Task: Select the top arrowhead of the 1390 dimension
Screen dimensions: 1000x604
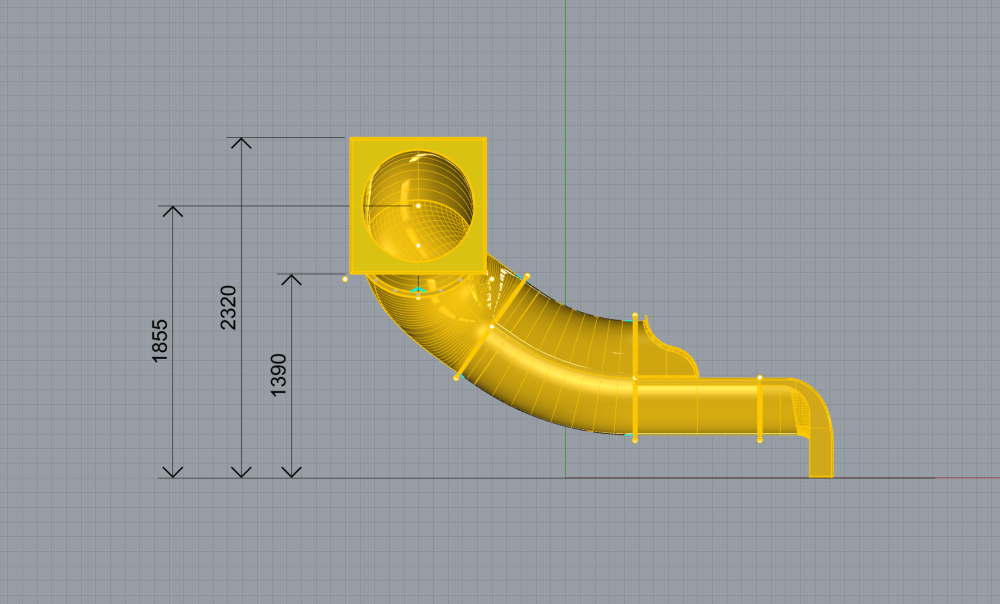Action: [291, 279]
